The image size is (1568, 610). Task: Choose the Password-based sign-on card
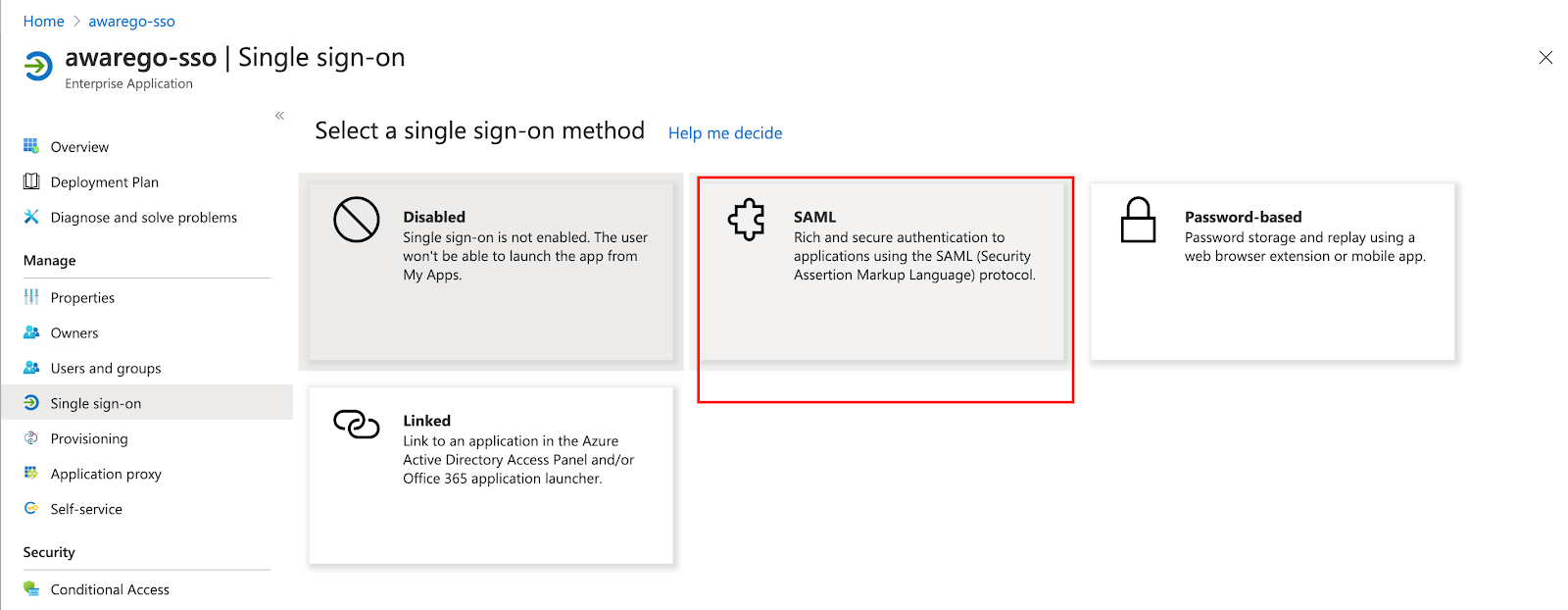coord(1272,272)
